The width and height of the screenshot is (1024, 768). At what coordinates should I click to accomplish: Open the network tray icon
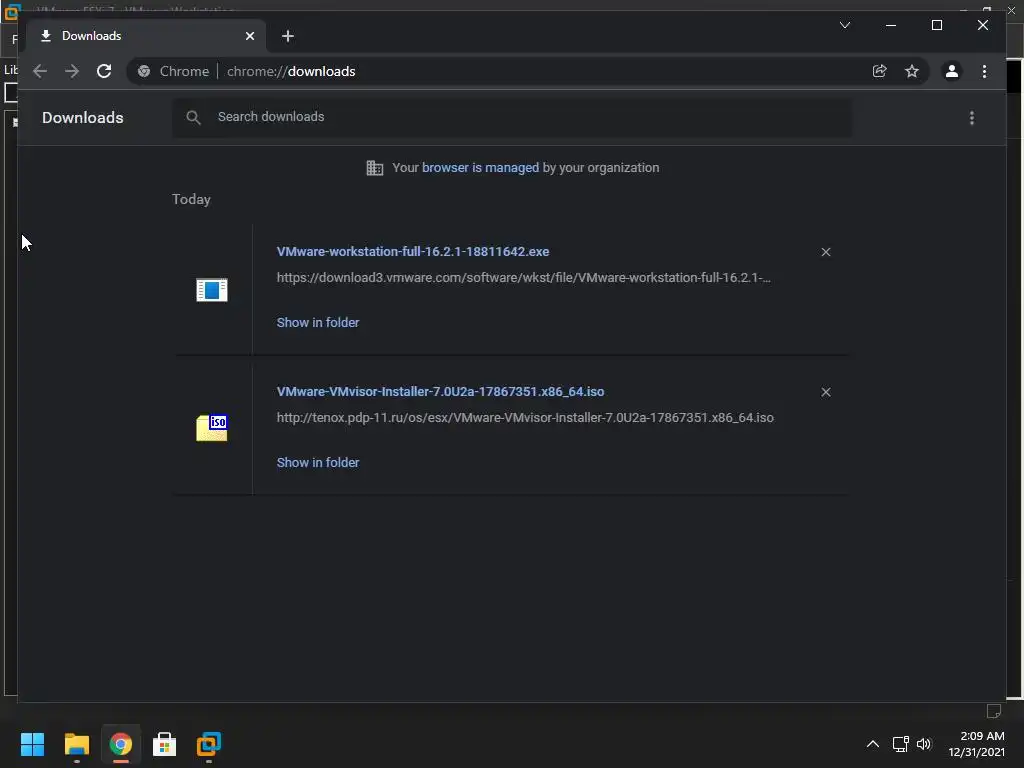[x=901, y=744]
